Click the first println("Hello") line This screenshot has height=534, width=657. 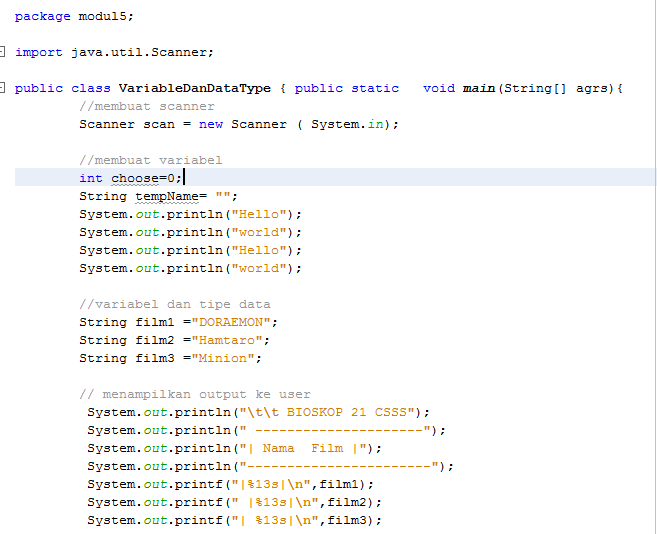(191, 214)
